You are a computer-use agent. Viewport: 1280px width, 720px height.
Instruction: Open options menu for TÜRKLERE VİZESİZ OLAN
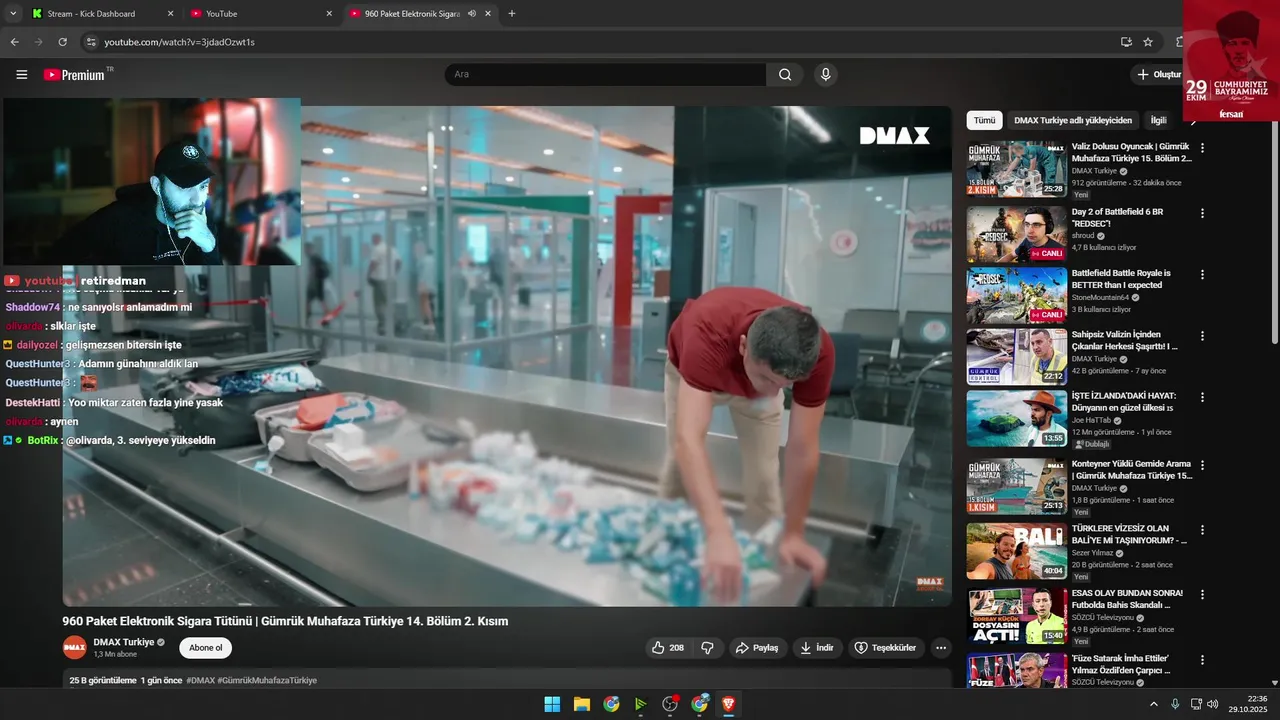[1202, 529]
